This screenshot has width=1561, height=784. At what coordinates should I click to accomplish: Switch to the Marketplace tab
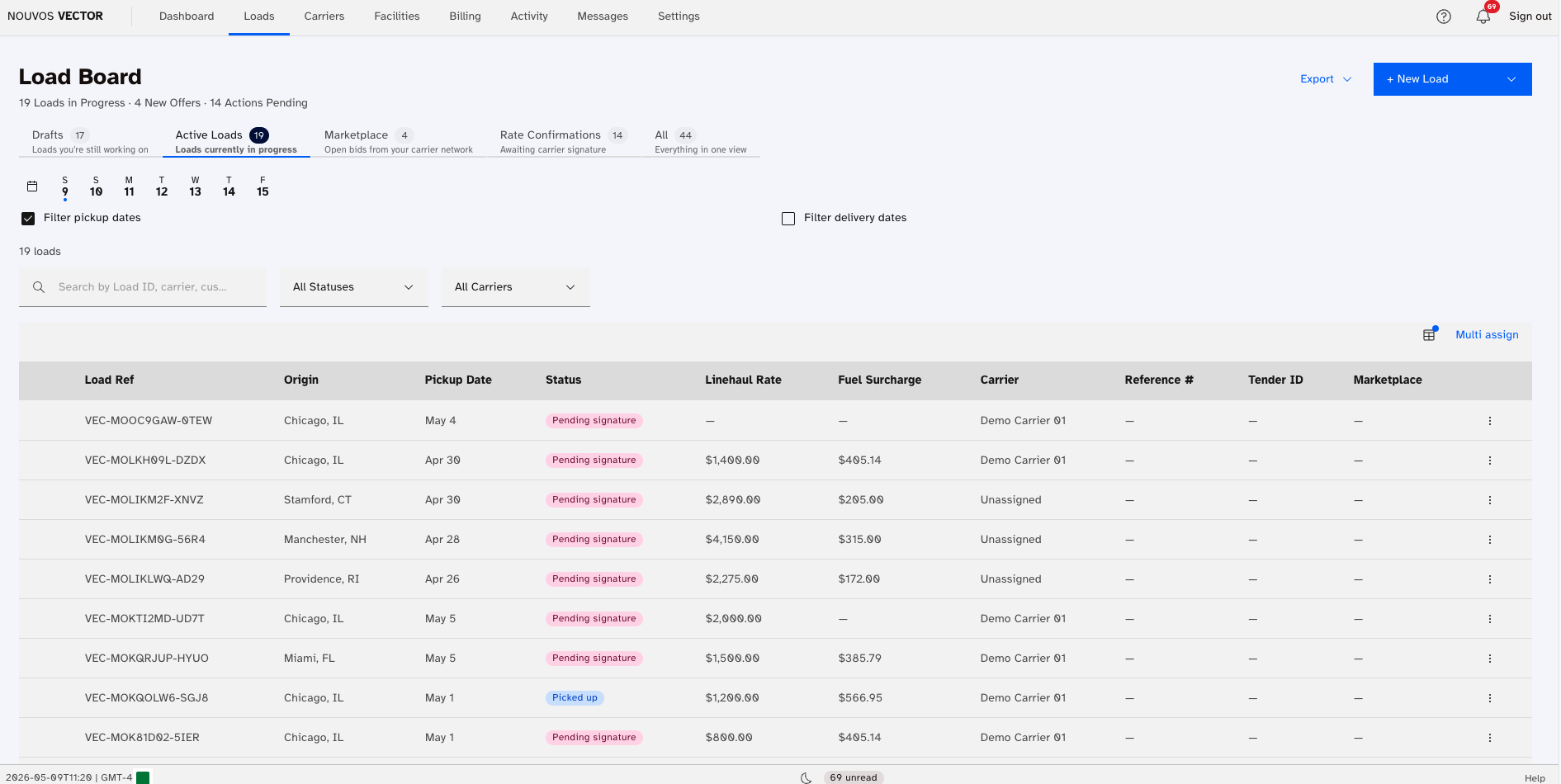click(399, 141)
